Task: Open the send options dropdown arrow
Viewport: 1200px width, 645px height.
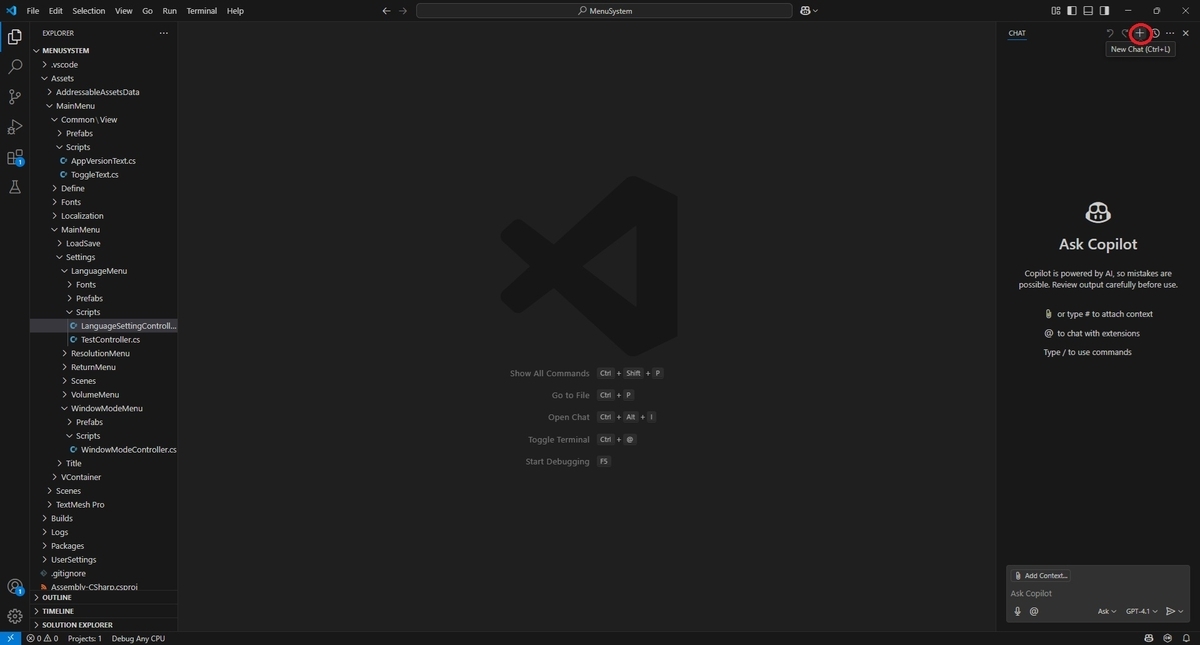Action: [x=1181, y=611]
